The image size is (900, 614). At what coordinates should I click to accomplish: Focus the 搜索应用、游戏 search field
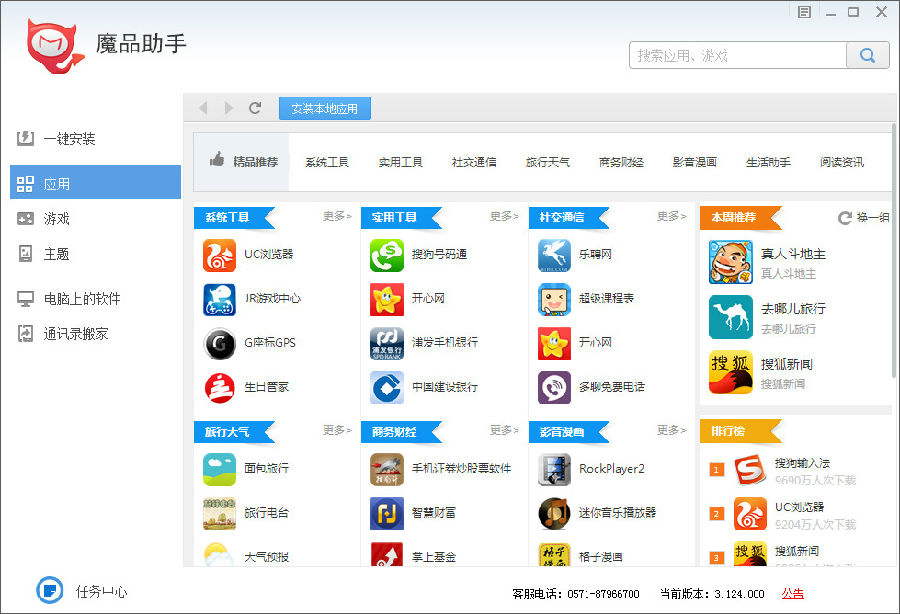click(738, 56)
